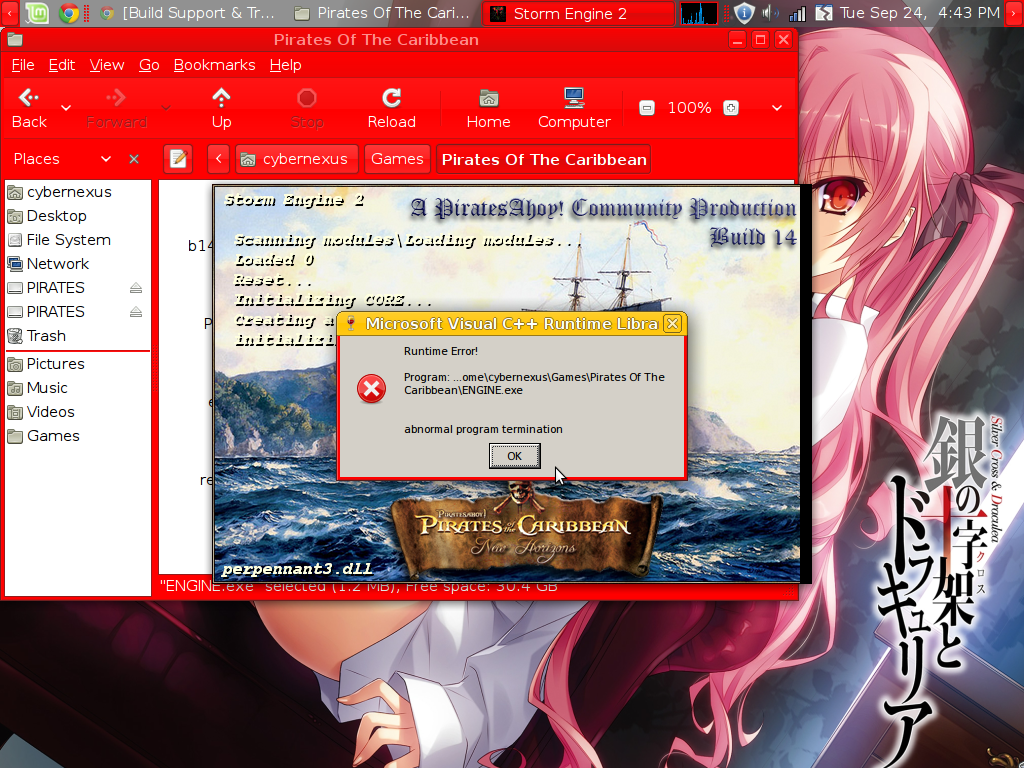Viewport: 1024px width, 768px height.
Task: Open the Edit menu
Action: click(x=61, y=65)
